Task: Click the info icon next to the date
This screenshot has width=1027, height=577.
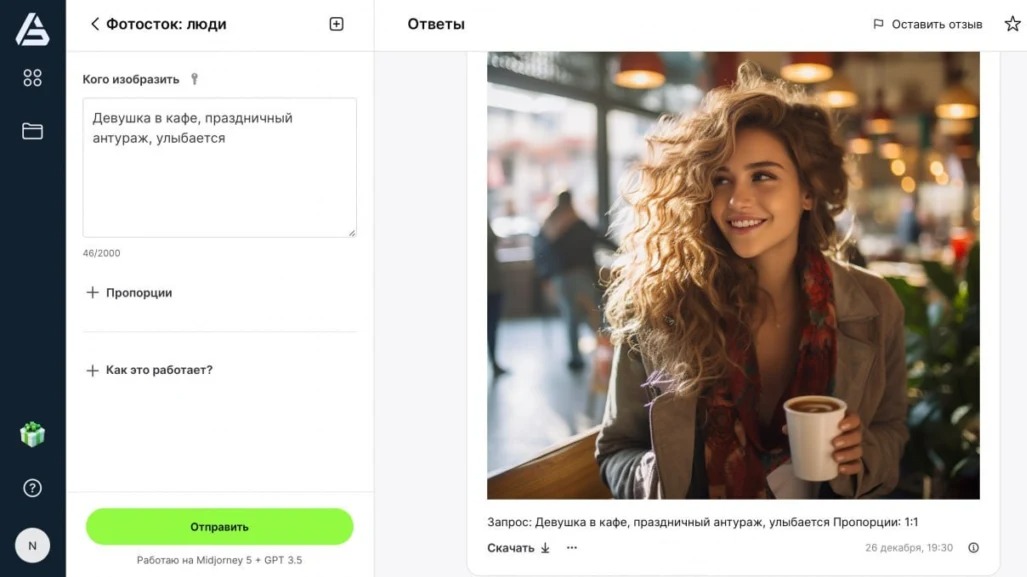Action: point(973,548)
